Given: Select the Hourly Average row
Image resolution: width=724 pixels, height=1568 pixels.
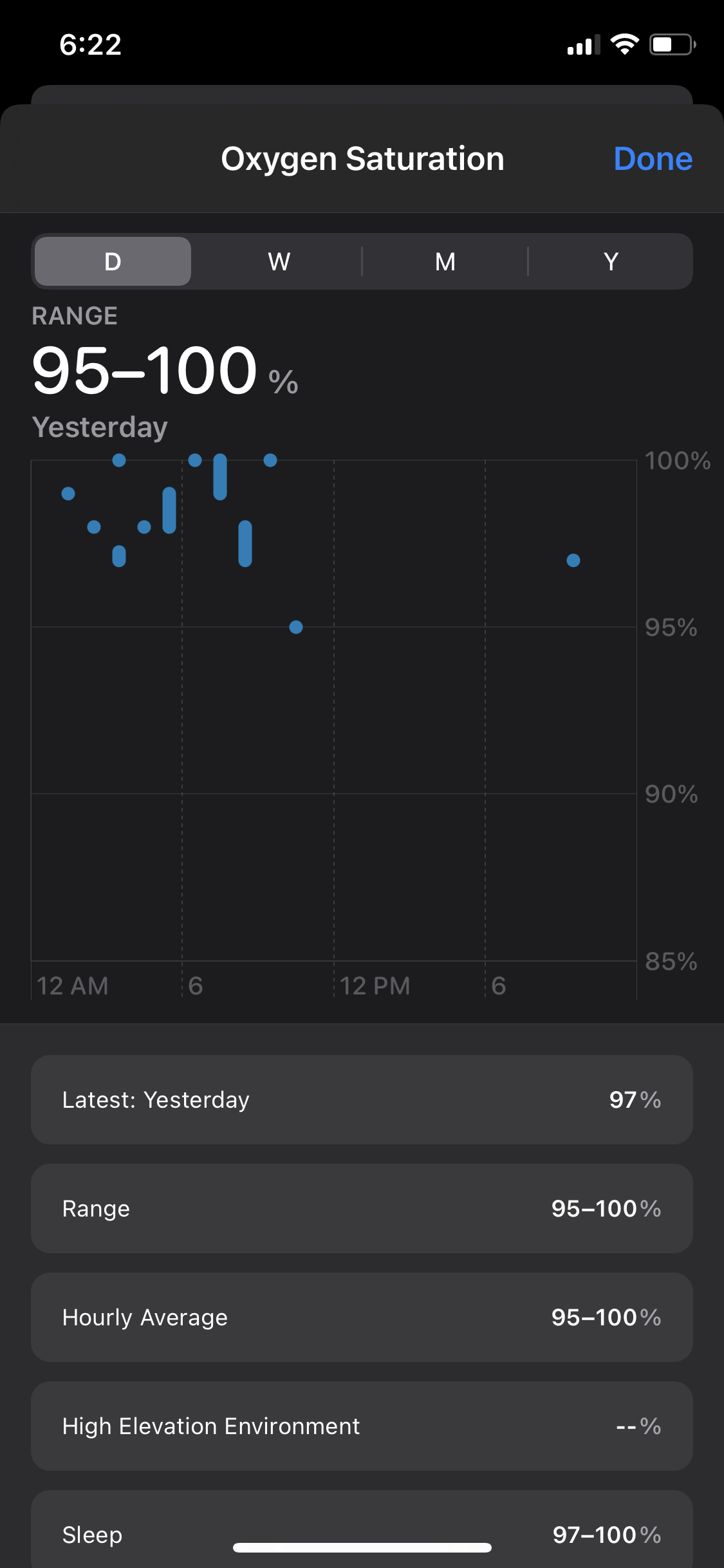Looking at the screenshot, I should pyautogui.click(x=362, y=1317).
